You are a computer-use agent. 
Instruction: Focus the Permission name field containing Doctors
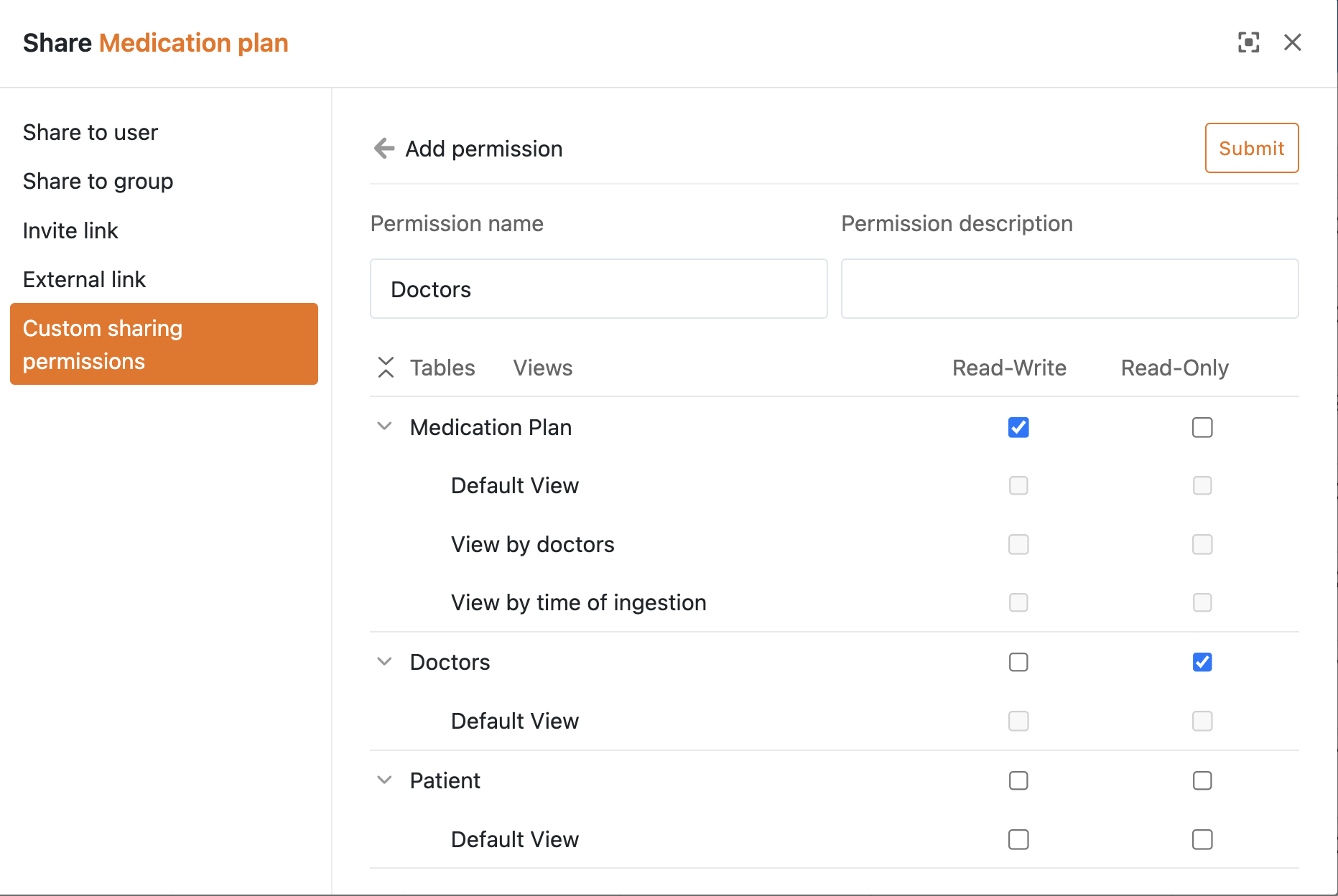pos(598,289)
